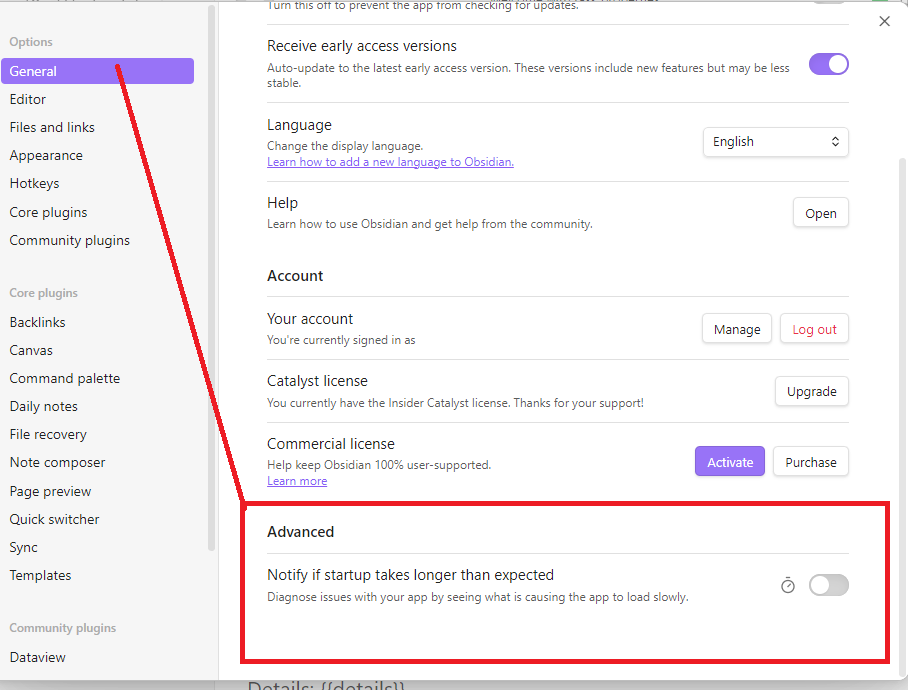
Task: Select Hotkeys in the sidebar
Action: point(35,183)
